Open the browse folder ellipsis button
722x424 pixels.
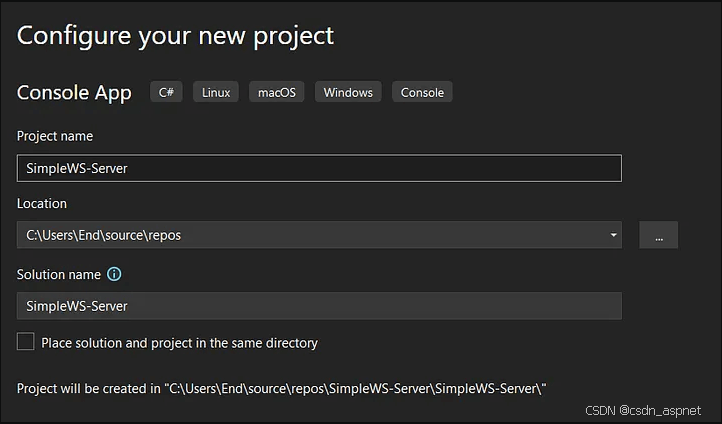click(658, 235)
